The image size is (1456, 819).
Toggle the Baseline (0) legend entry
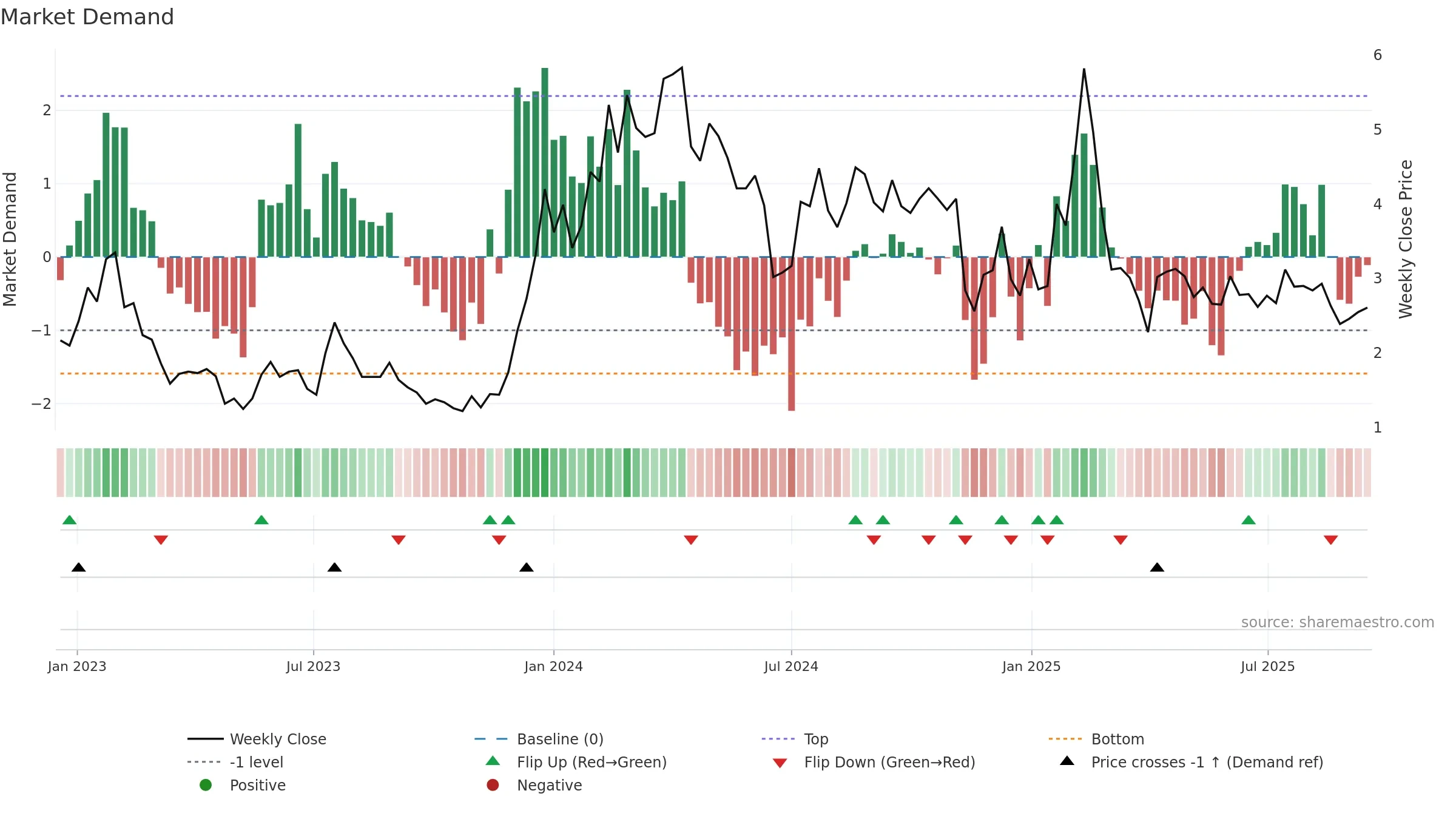[539, 739]
